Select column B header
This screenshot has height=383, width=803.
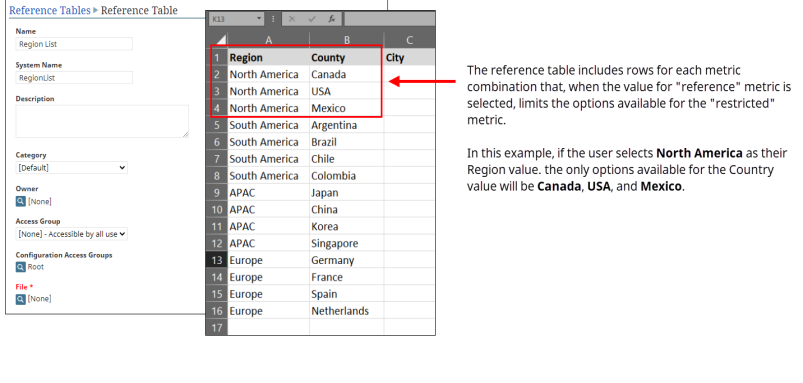(x=347, y=40)
